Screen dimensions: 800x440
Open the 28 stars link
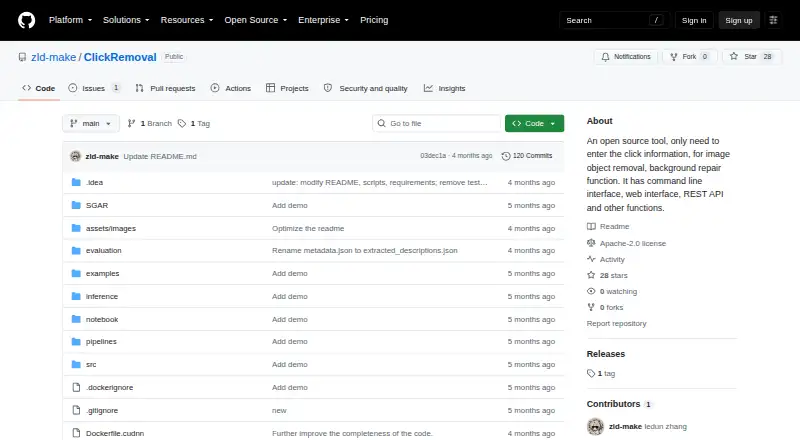[608, 276]
